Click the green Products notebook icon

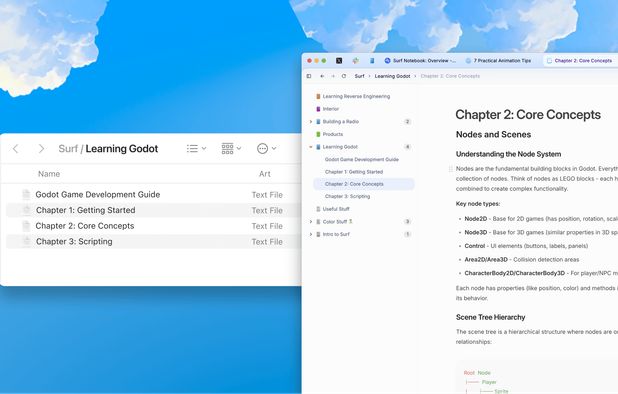pos(318,134)
